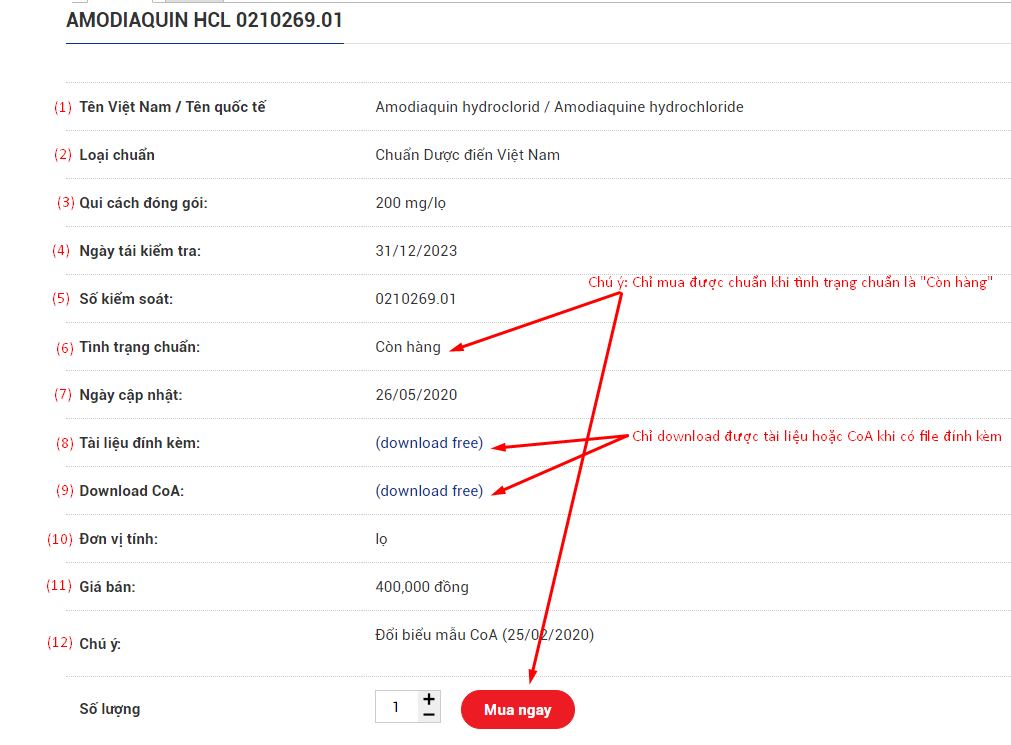Select the AMODIAQUIN HCL 0210269.01 heading
The image size is (1011, 745).
pyautogui.click(x=204, y=21)
